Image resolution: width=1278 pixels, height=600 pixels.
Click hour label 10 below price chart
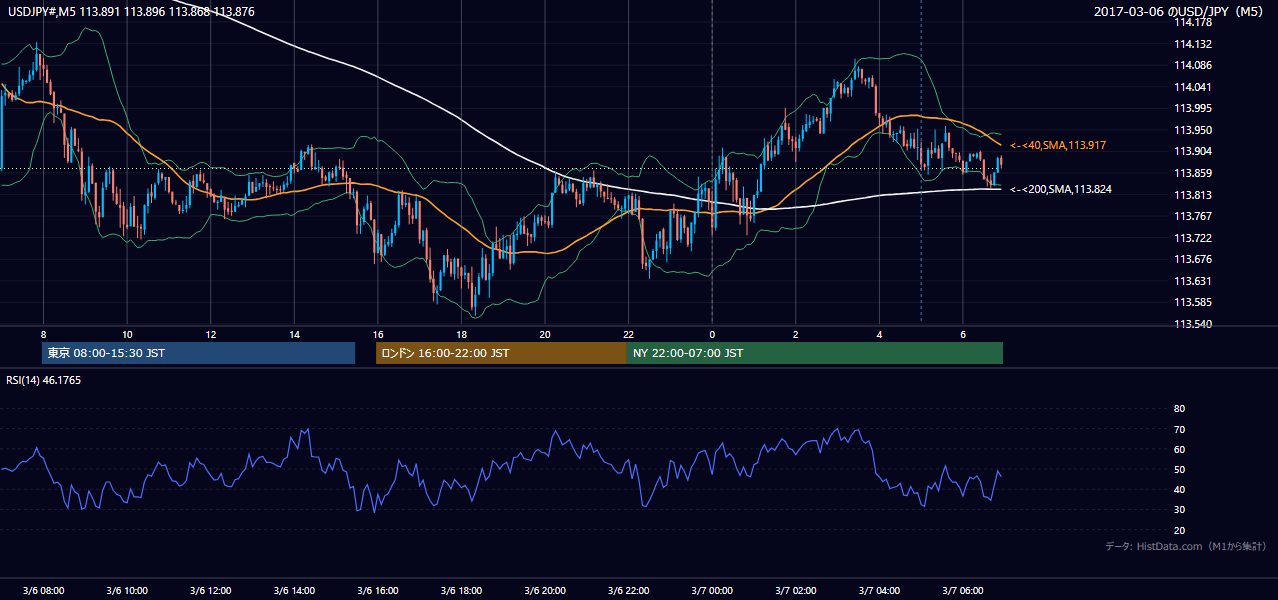click(x=127, y=334)
